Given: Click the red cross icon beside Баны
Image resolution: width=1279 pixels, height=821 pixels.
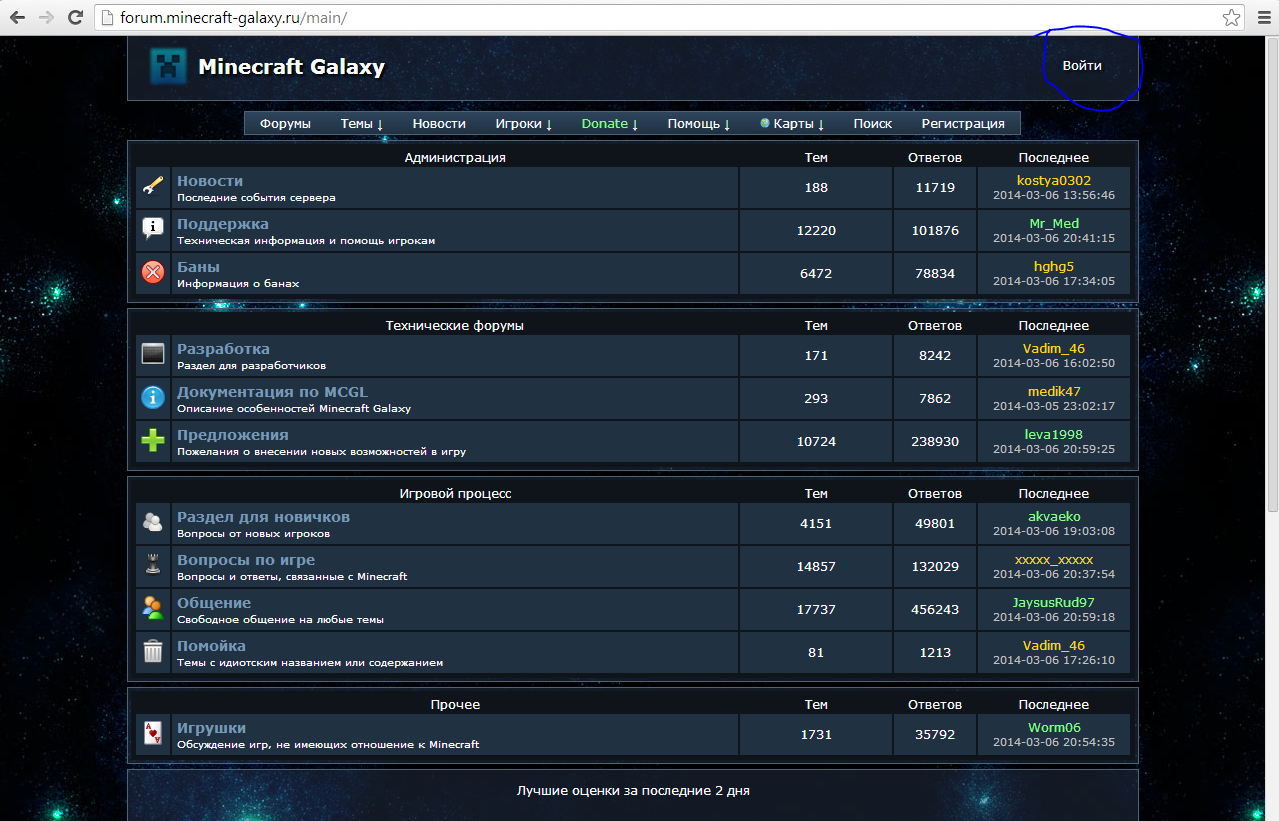Looking at the screenshot, I should [x=153, y=272].
